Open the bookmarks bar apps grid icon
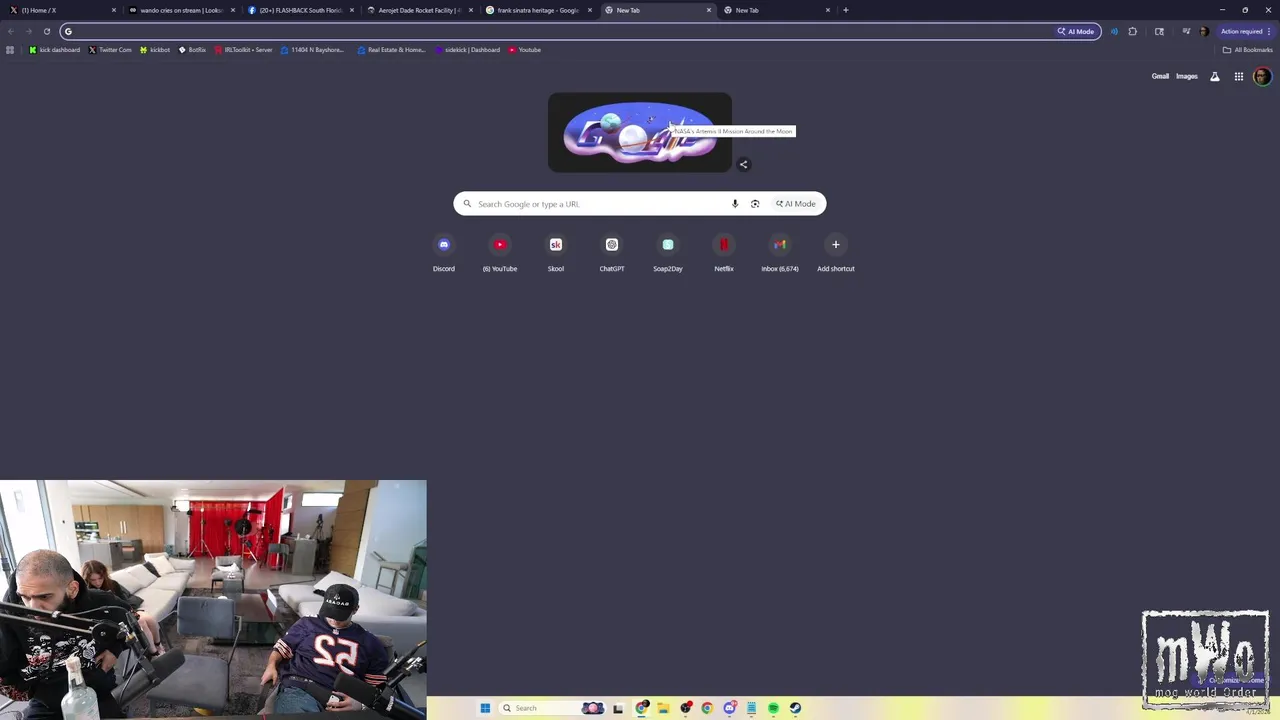1280x720 pixels. (x=10, y=50)
